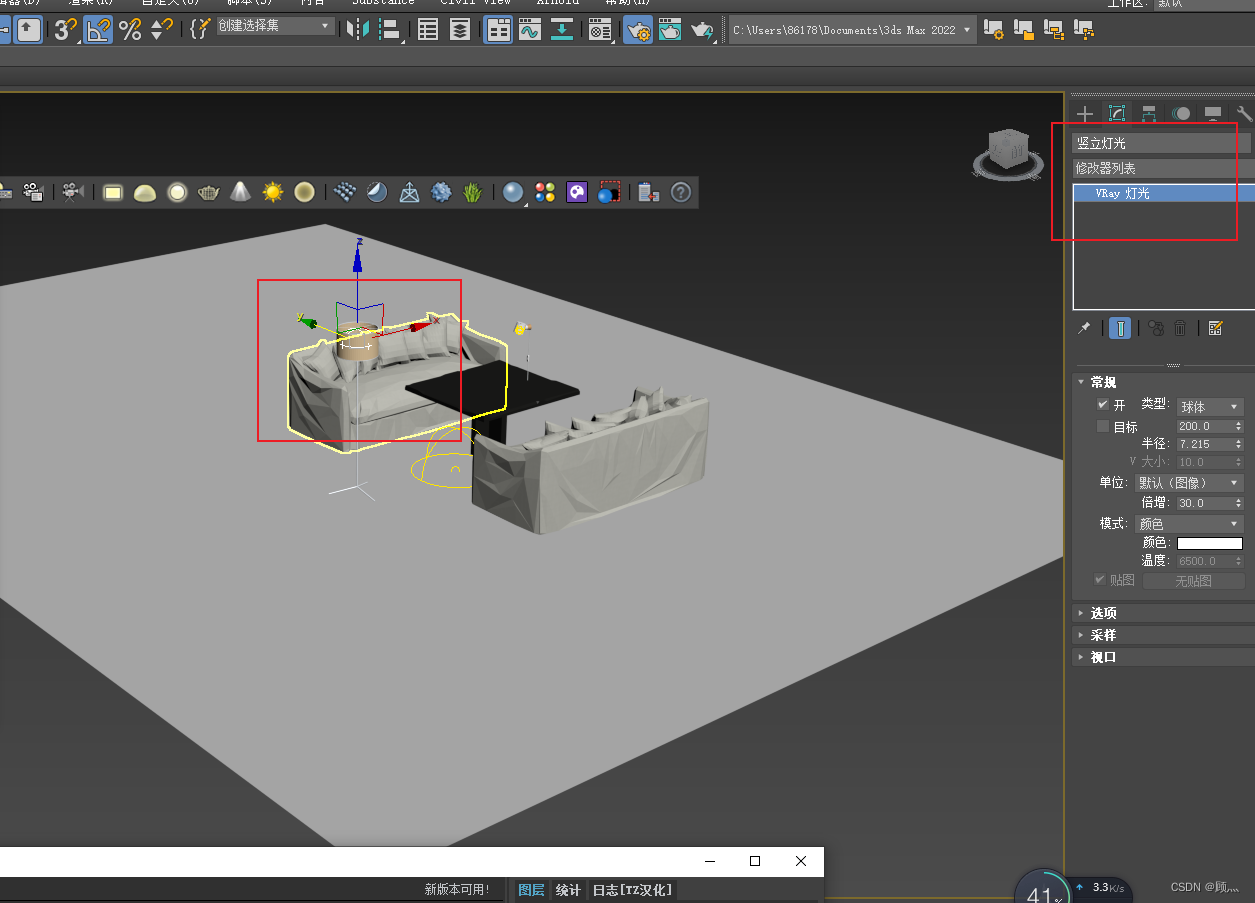Open the project path dropdown
Screen dimensions: 1255x903
[853, 30]
